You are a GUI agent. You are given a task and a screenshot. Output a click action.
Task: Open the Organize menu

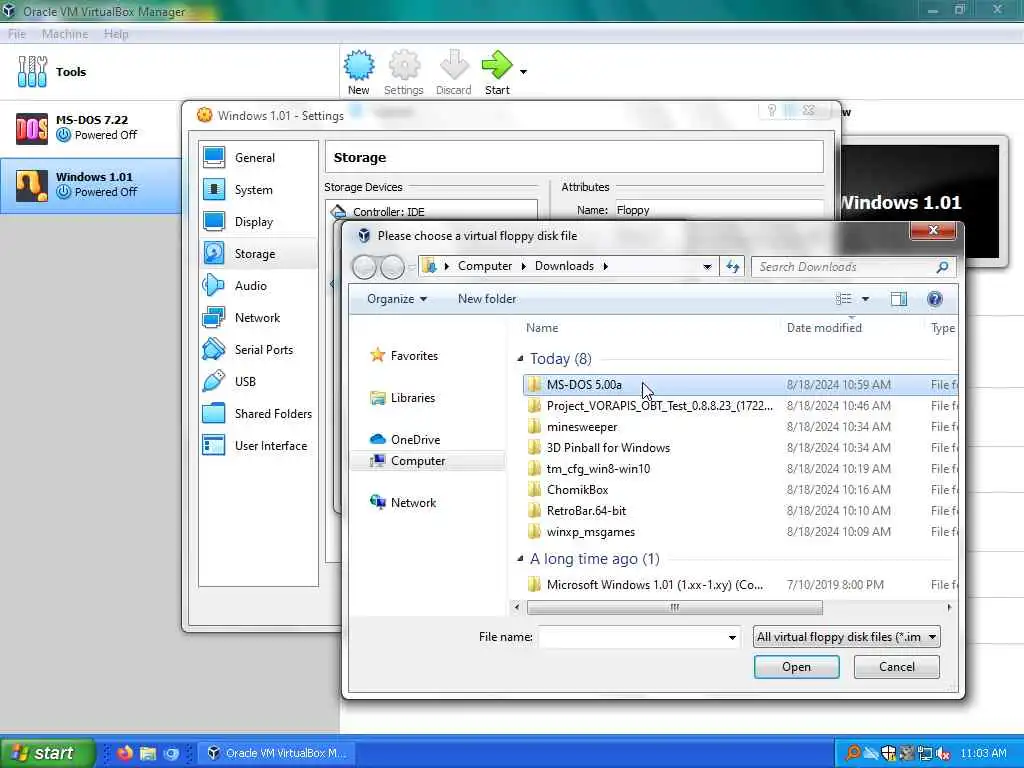click(396, 298)
